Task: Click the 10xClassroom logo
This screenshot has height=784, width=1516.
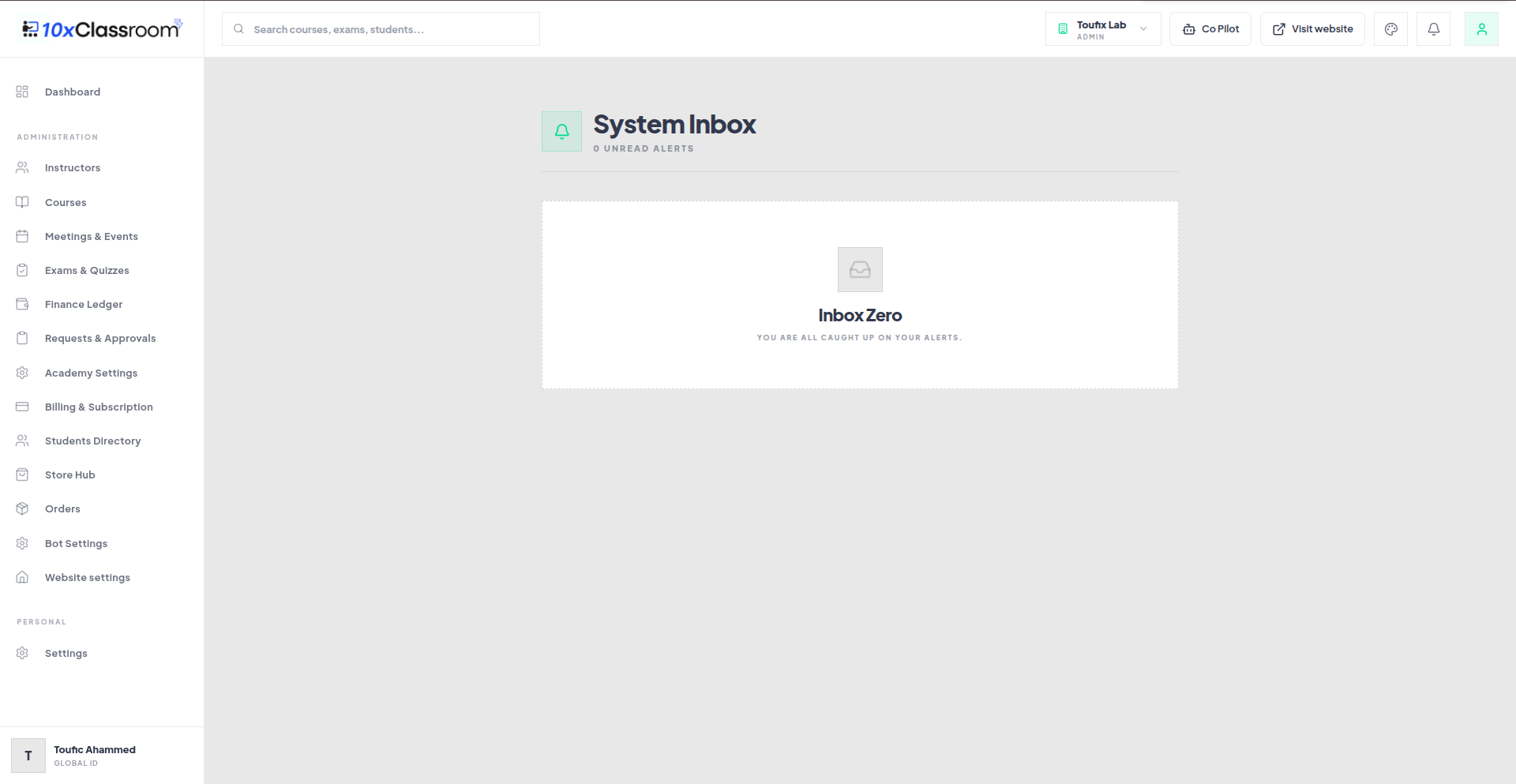Action: pyautogui.click(x=103, y=29)
